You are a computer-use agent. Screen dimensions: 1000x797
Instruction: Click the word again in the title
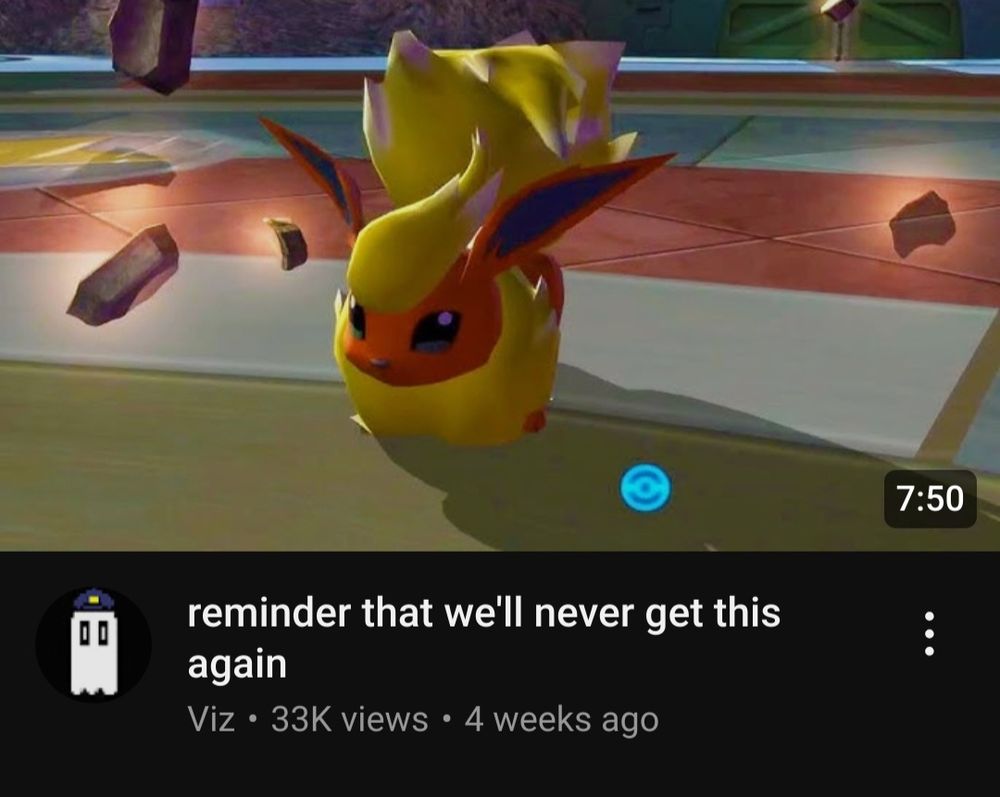pos(237,665)
